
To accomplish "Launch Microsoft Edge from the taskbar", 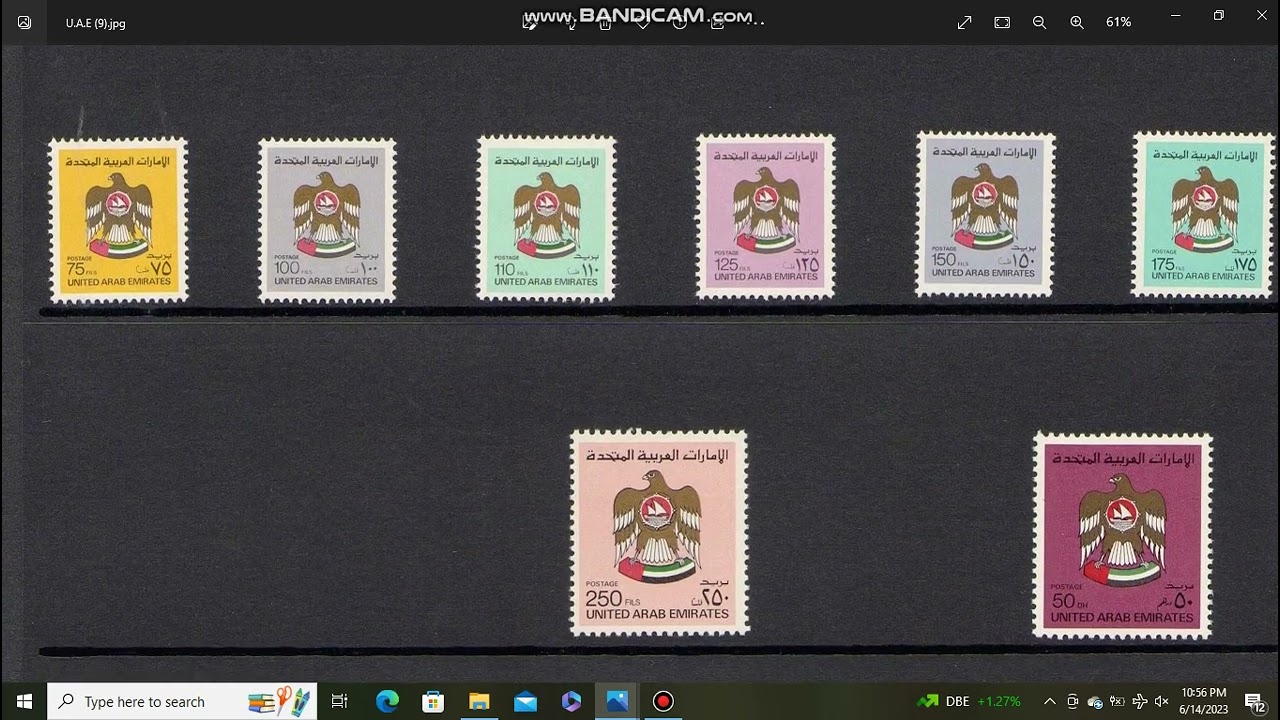I will (387, 701).
